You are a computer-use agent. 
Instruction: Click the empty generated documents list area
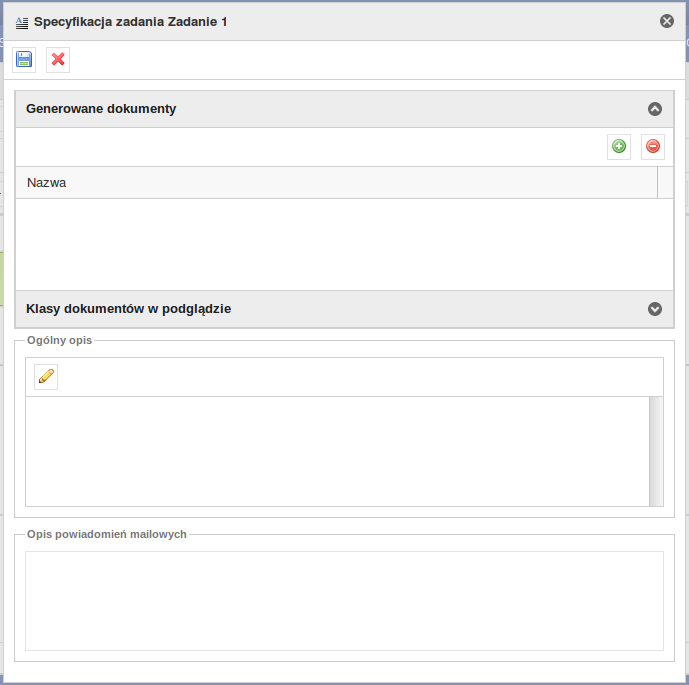pyautogui.click(x=344, y=244)
